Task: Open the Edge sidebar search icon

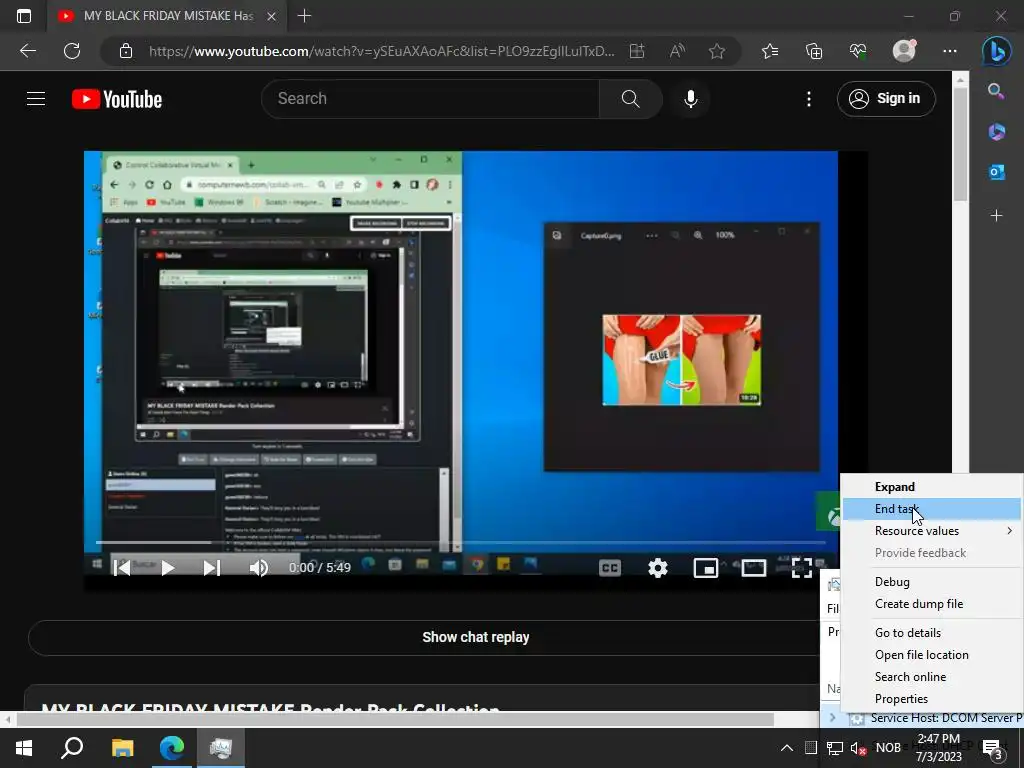Action: (x=996, y=91)
